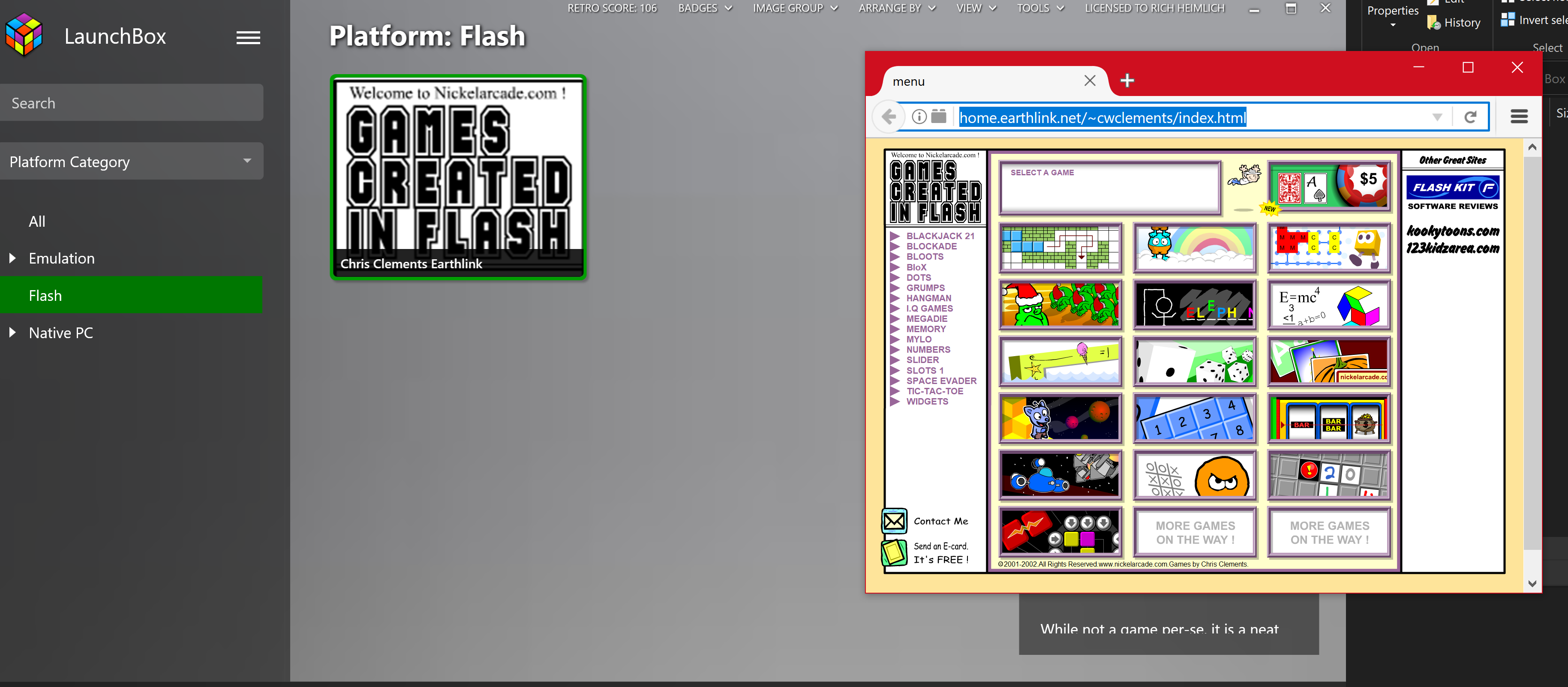Visit the kookytoons.com link
The image size is (1568, 687).
pos(1452,231)
